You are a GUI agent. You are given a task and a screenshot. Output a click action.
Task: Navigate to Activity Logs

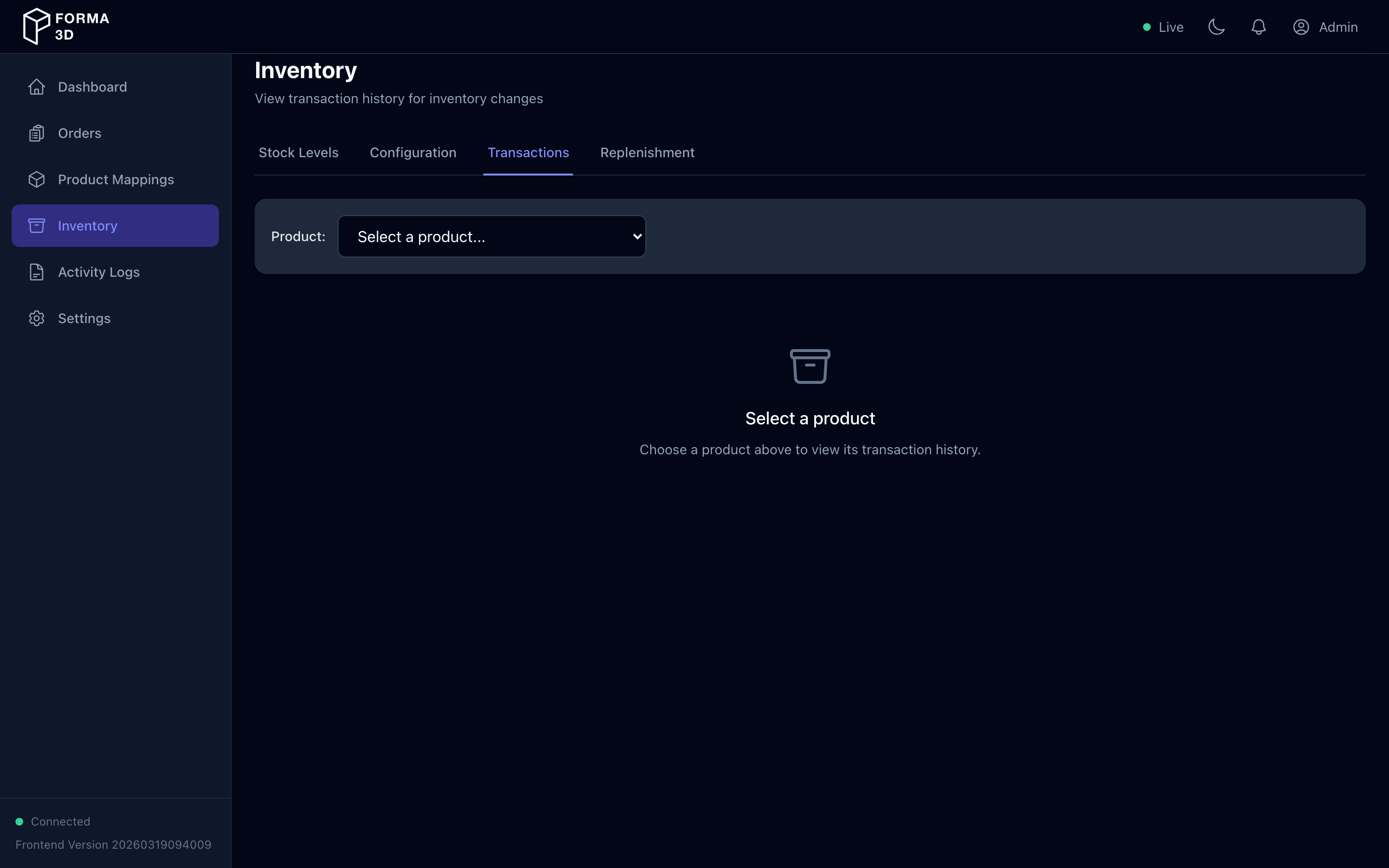click(98, 271)
